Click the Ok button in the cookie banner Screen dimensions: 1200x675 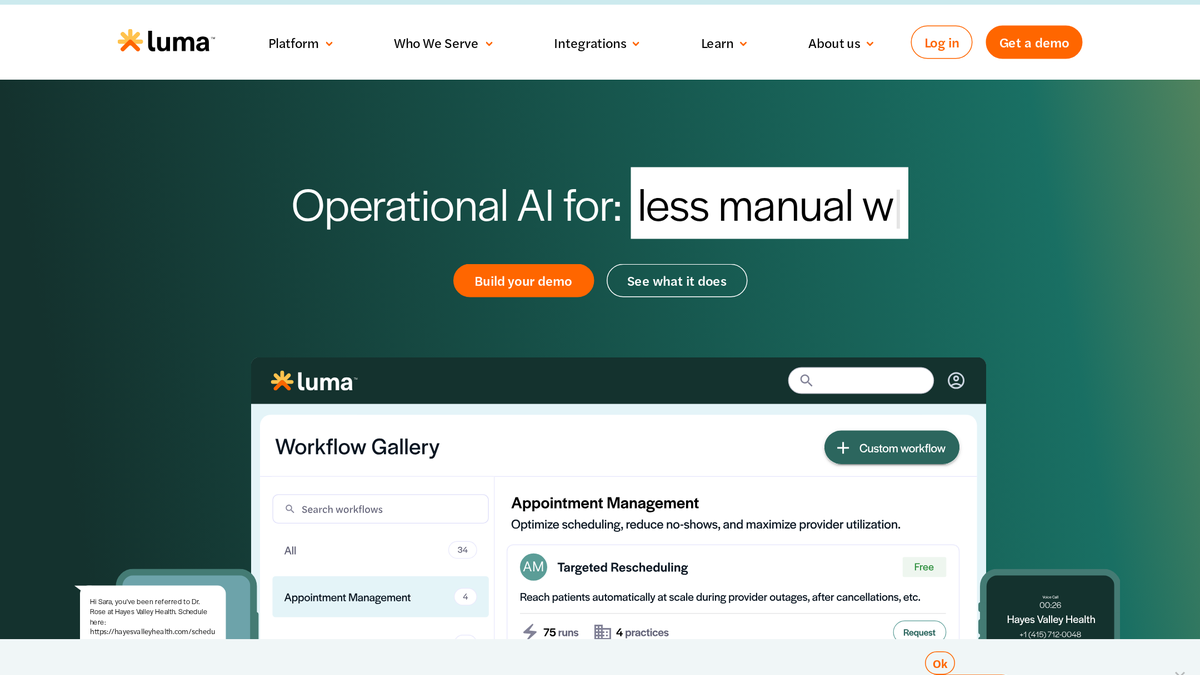940,663
